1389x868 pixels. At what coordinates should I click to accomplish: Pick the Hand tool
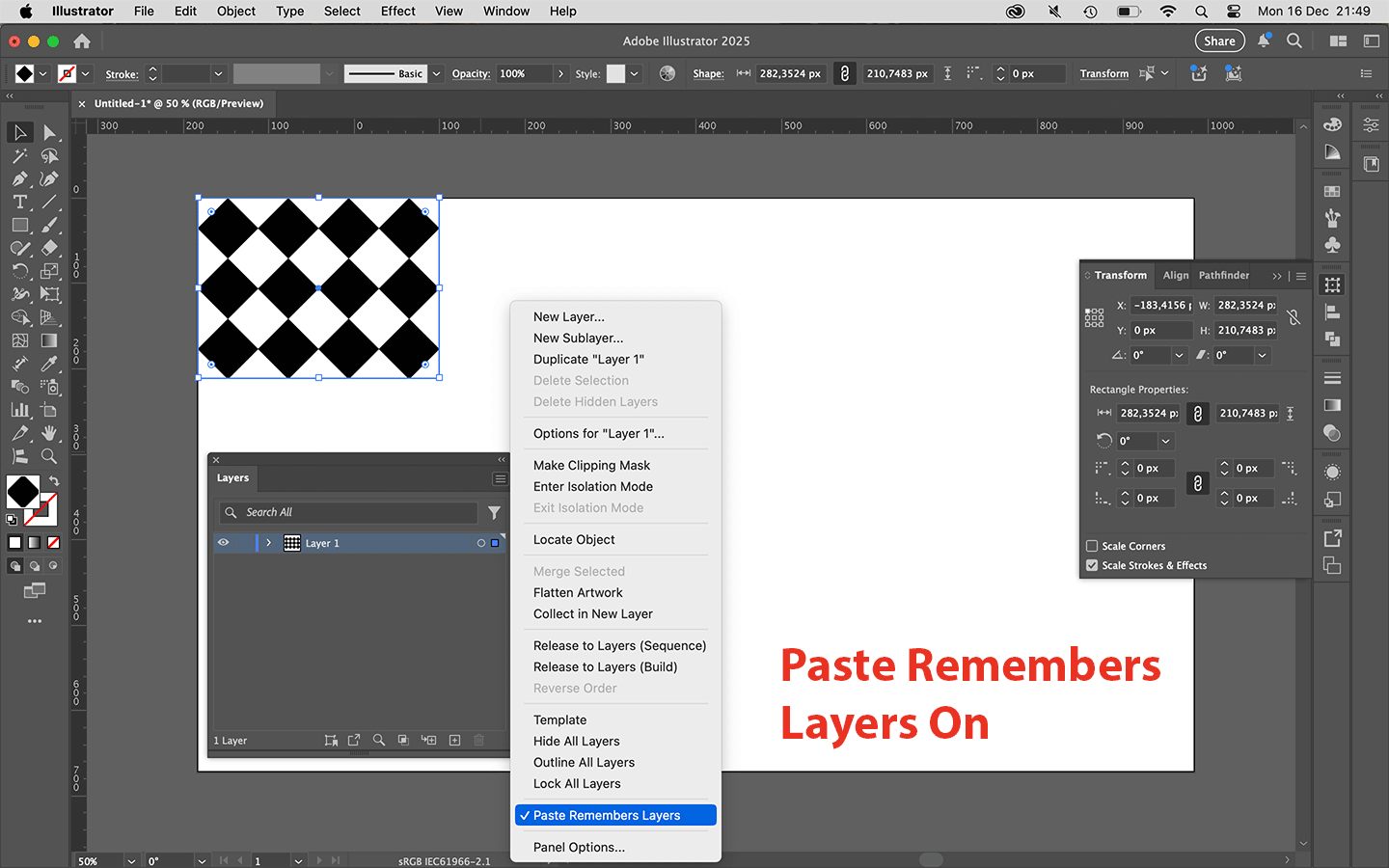pyautogui.click(x=49, y=433)
